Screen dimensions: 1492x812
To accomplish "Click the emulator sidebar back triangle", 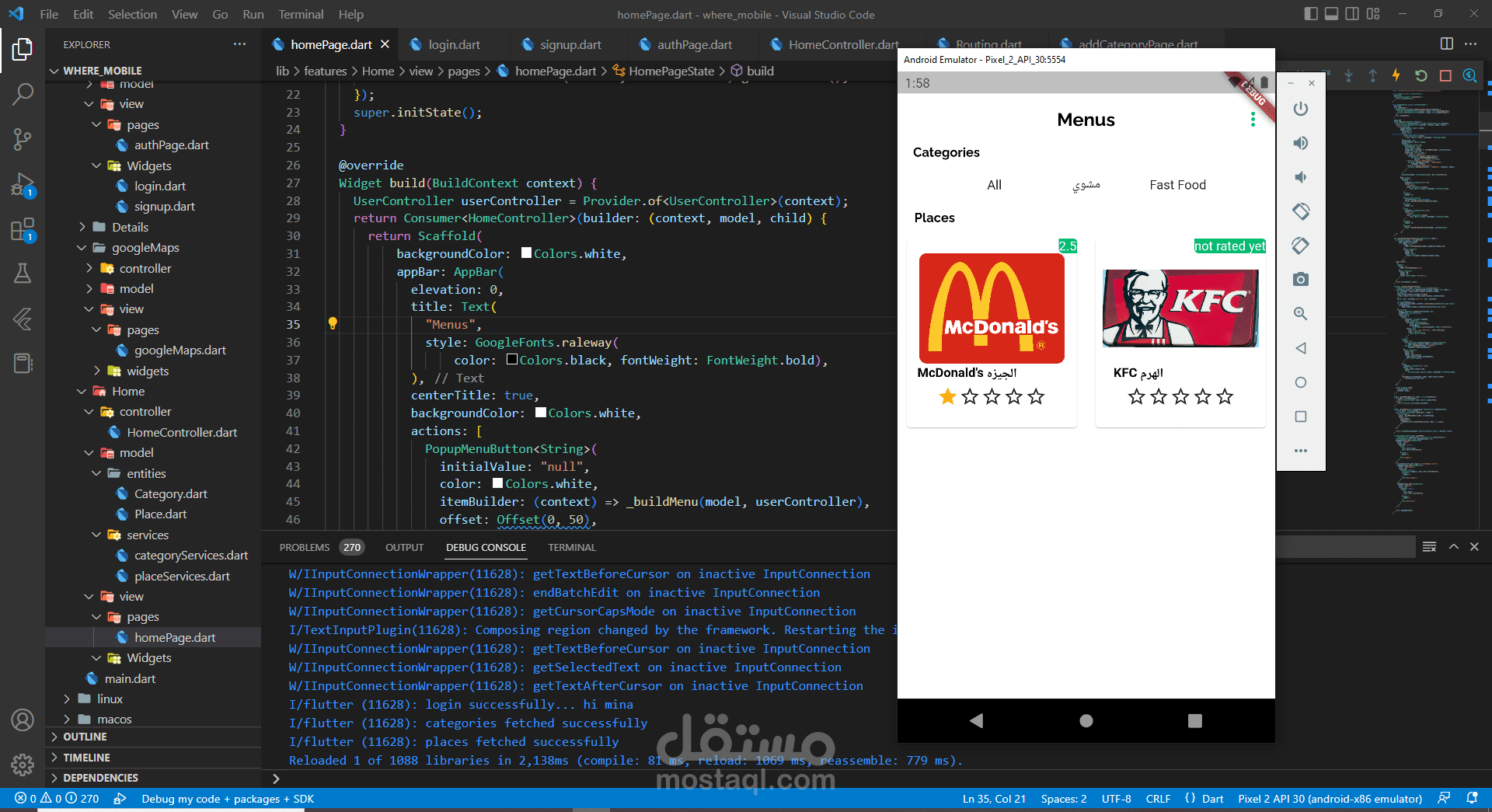I will pyautogui.click(x=1301, y=348).
